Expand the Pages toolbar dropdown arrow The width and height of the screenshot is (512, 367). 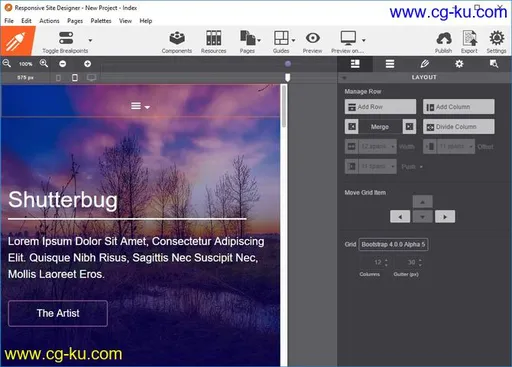click(x=259, y=40)
